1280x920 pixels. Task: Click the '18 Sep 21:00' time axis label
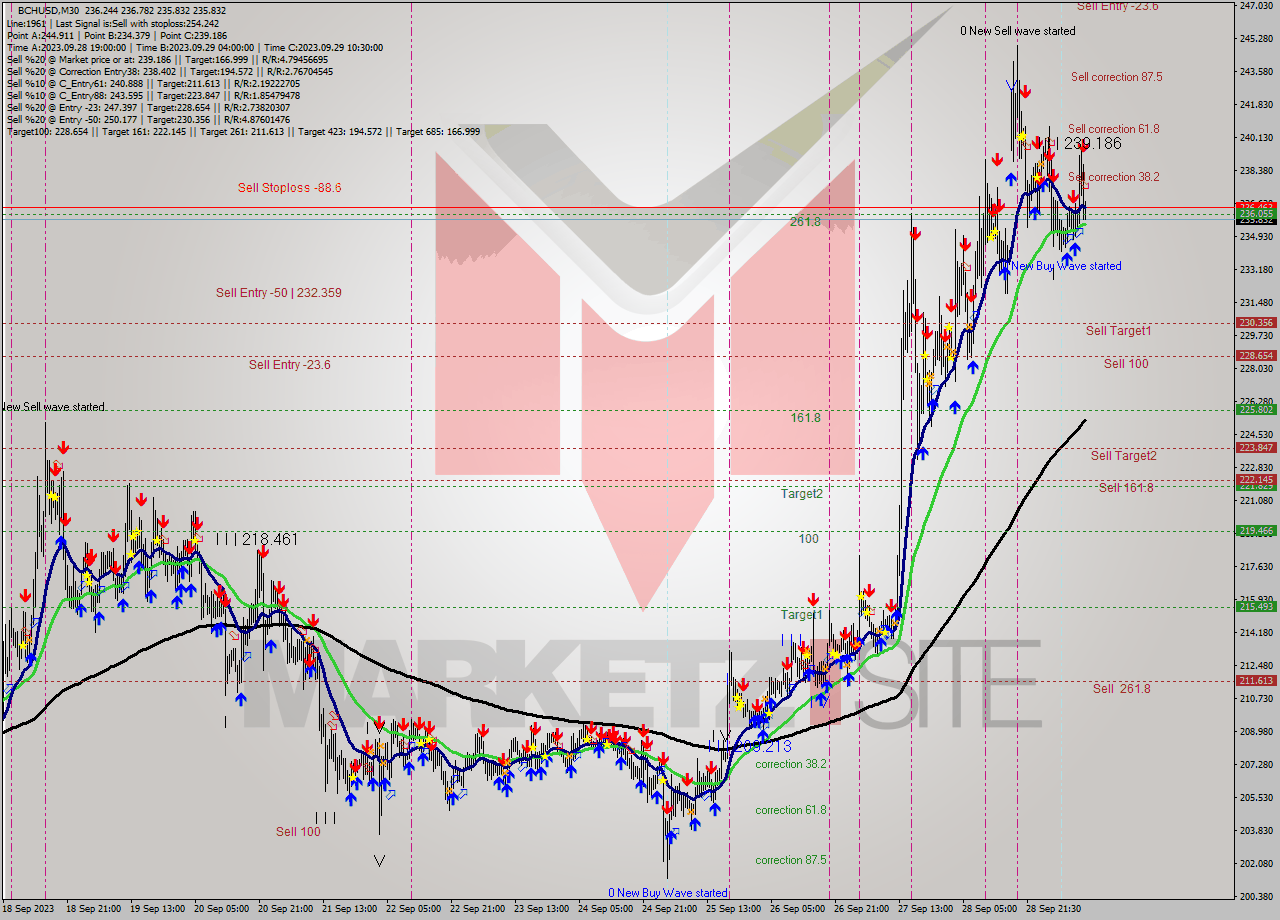(93, 909)
